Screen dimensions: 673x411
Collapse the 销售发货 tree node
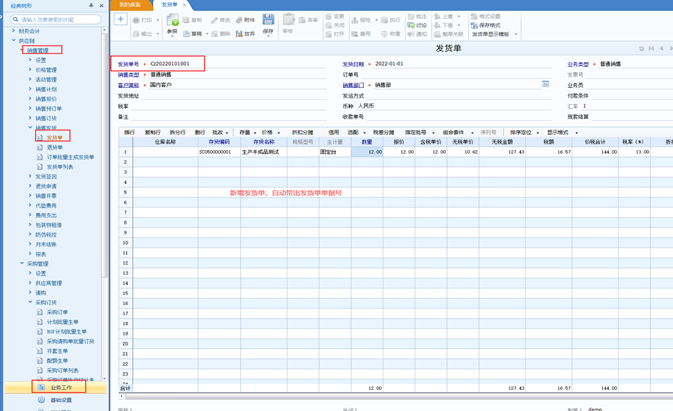coord(30,127)
